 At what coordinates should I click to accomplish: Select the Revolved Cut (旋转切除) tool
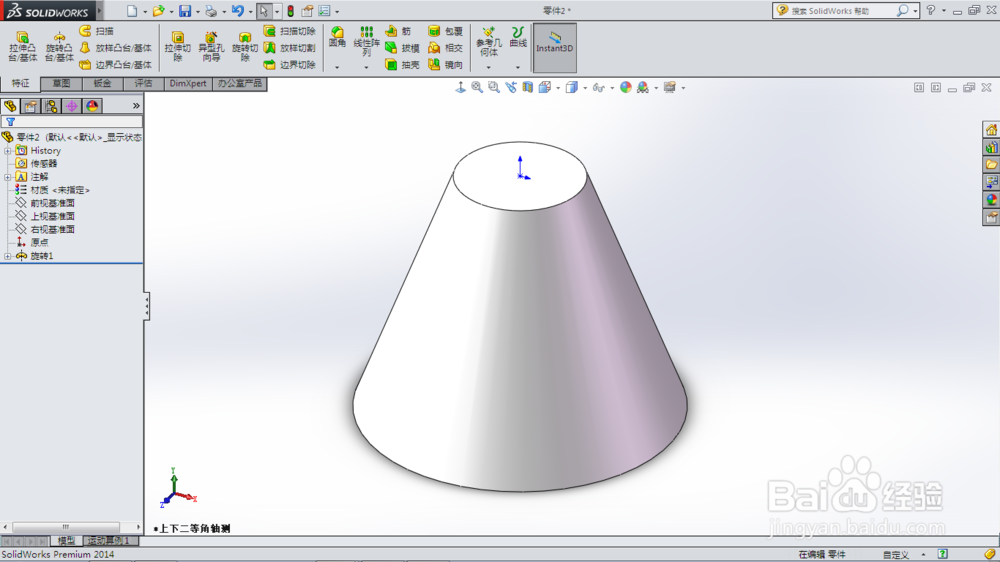(244, 47)
